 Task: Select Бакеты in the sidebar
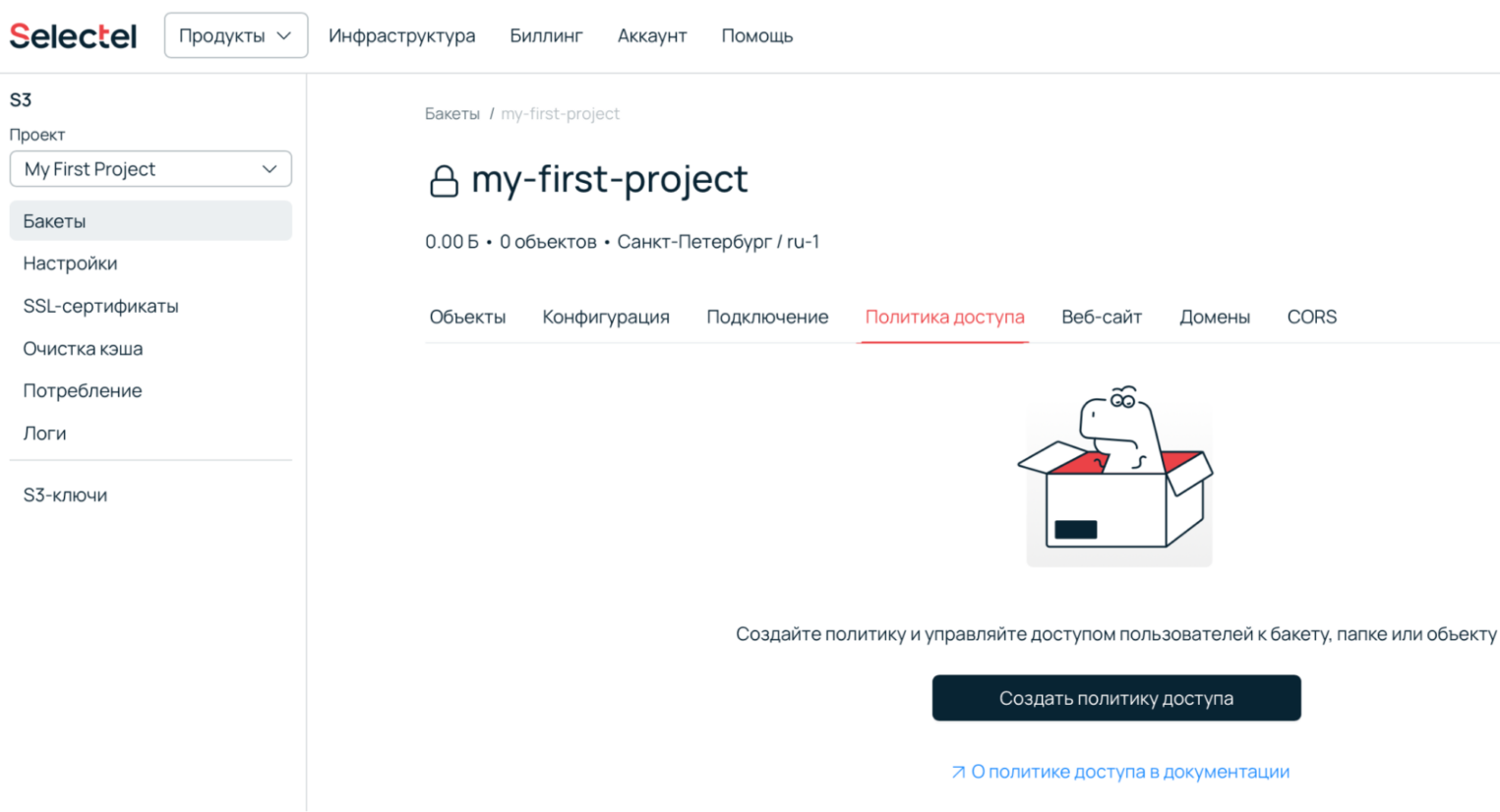[54, 221]
